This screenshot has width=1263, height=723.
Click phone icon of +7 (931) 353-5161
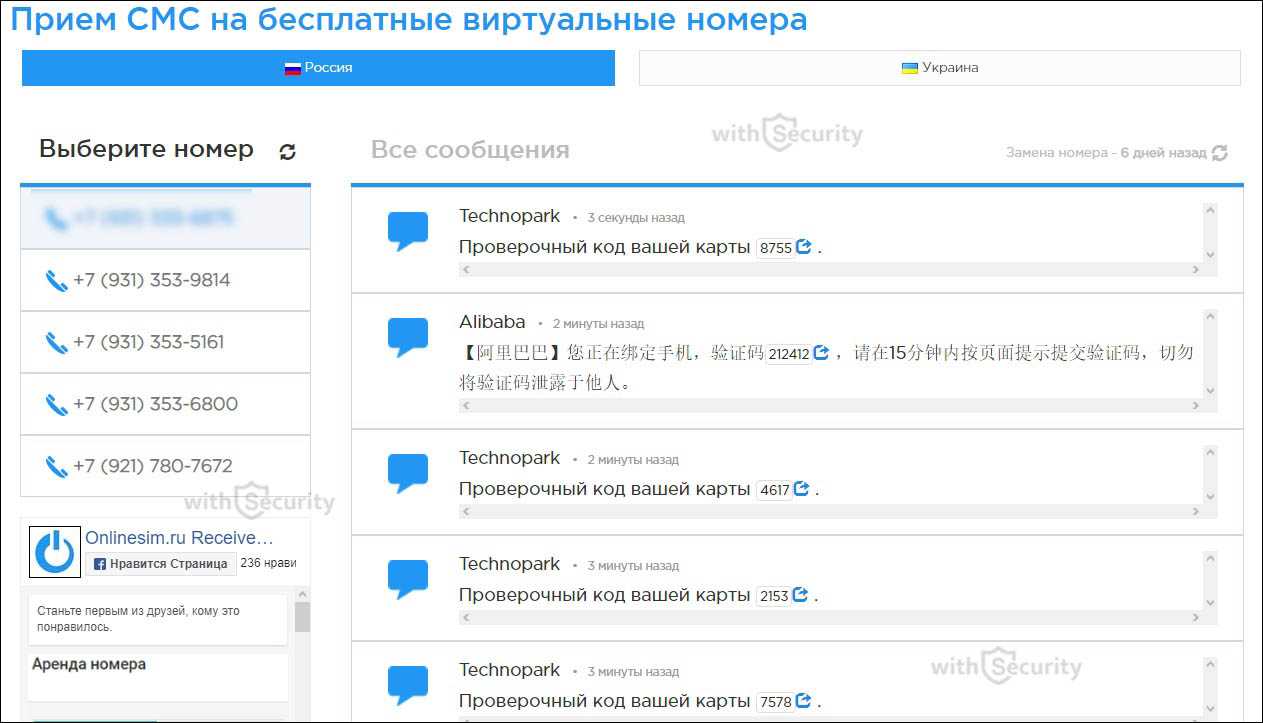[x=56, y=343]
